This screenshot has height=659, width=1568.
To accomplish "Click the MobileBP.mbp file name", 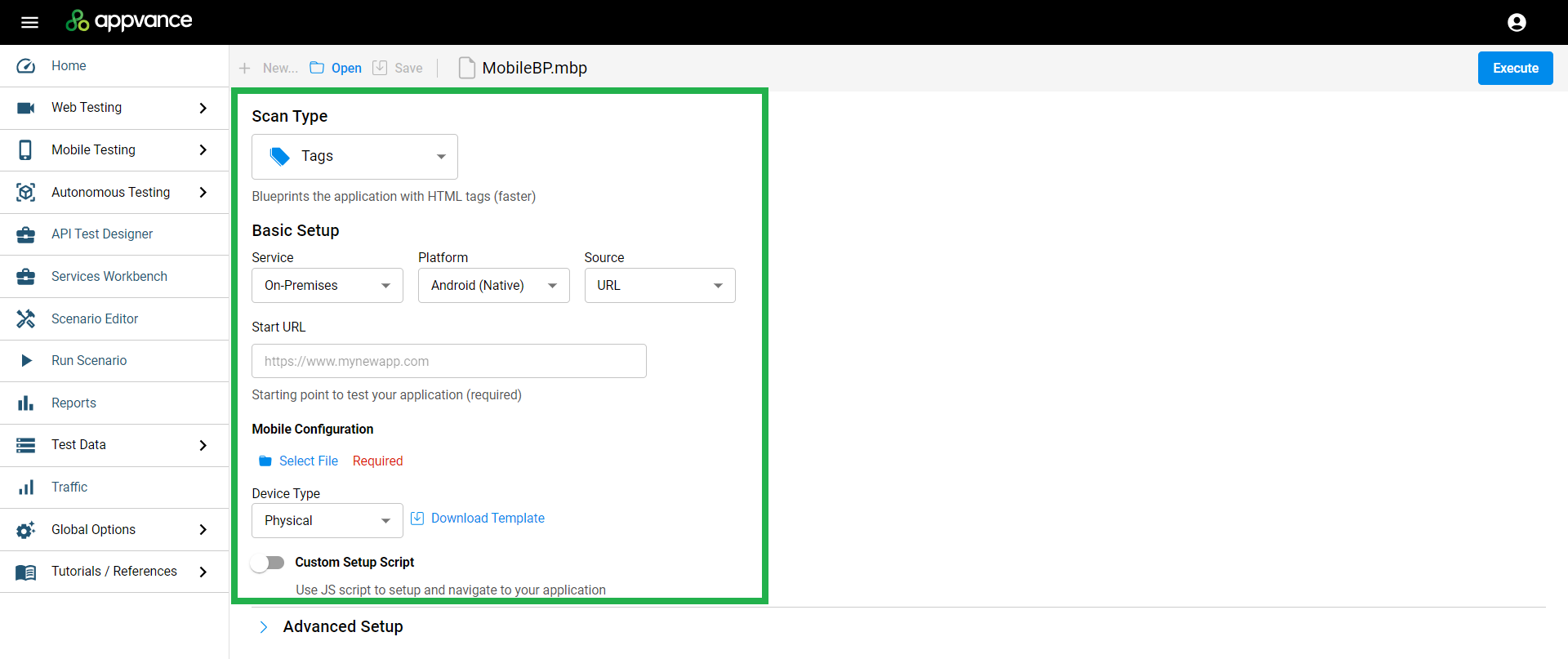I will pos(534,69).
